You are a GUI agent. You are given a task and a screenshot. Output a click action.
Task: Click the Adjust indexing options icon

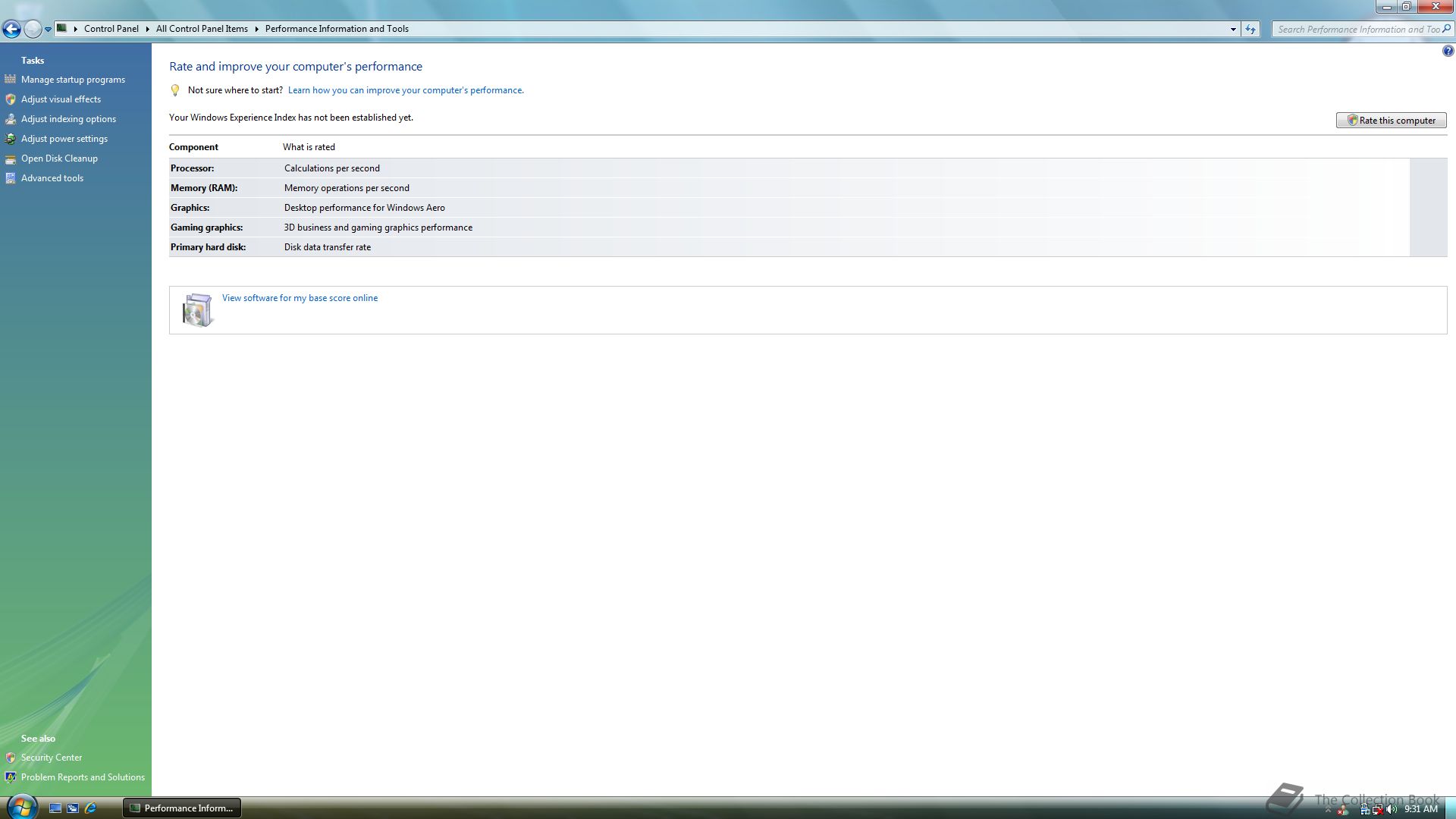(x=10, y=119)
